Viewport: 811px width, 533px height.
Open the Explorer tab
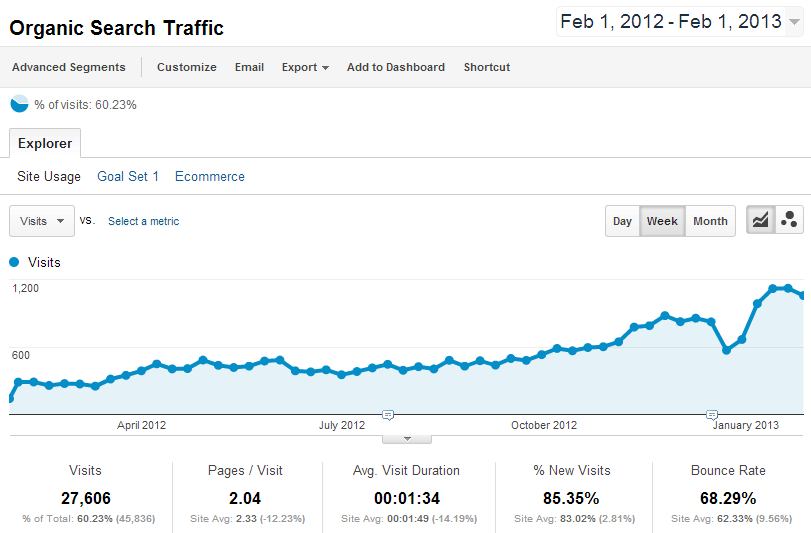(x=45, y=143)
